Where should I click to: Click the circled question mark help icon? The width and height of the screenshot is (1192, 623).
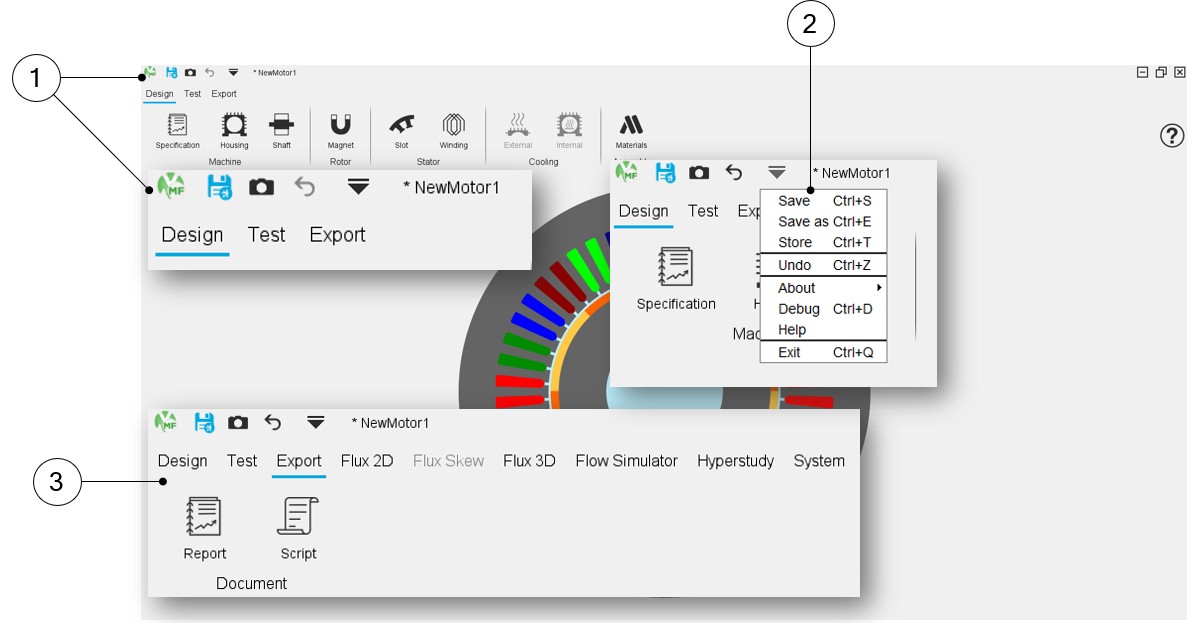click(1172, 136)
